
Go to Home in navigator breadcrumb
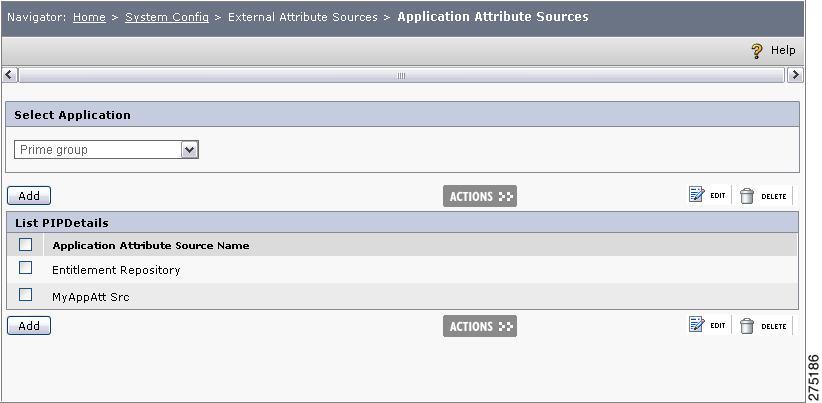[89, 17]
